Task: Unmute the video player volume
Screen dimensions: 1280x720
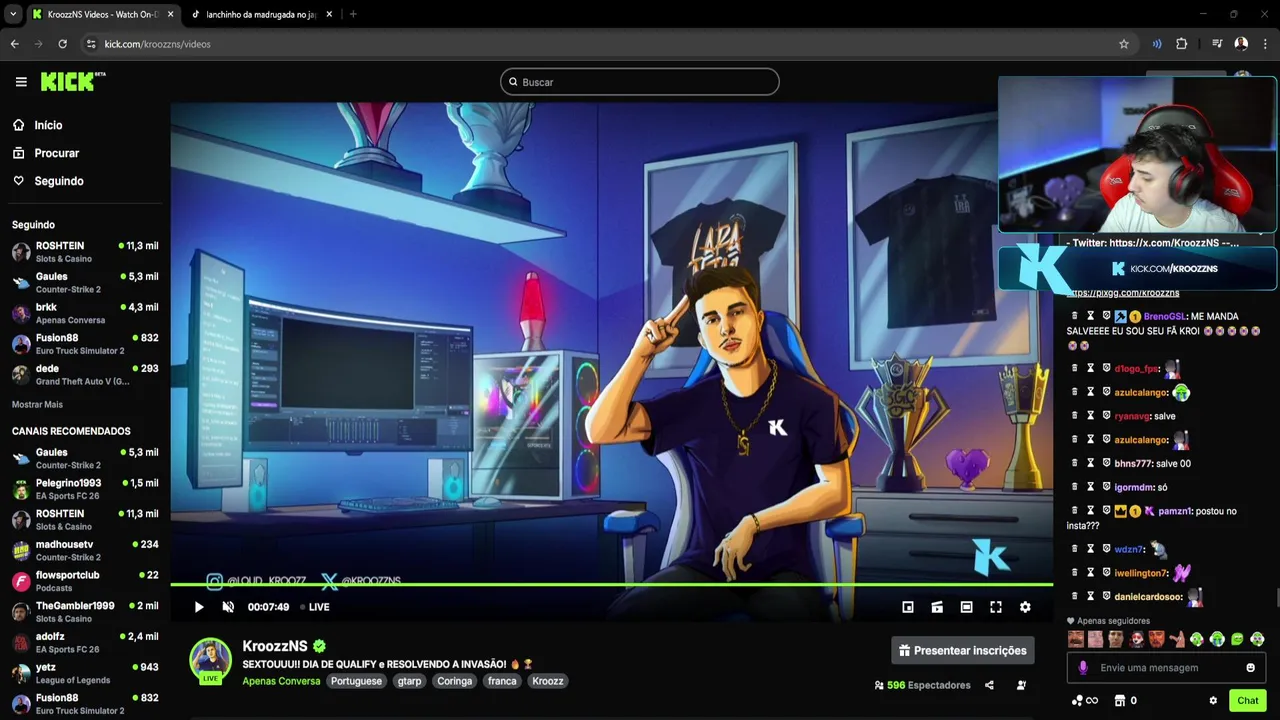Action: coord(228,607)
